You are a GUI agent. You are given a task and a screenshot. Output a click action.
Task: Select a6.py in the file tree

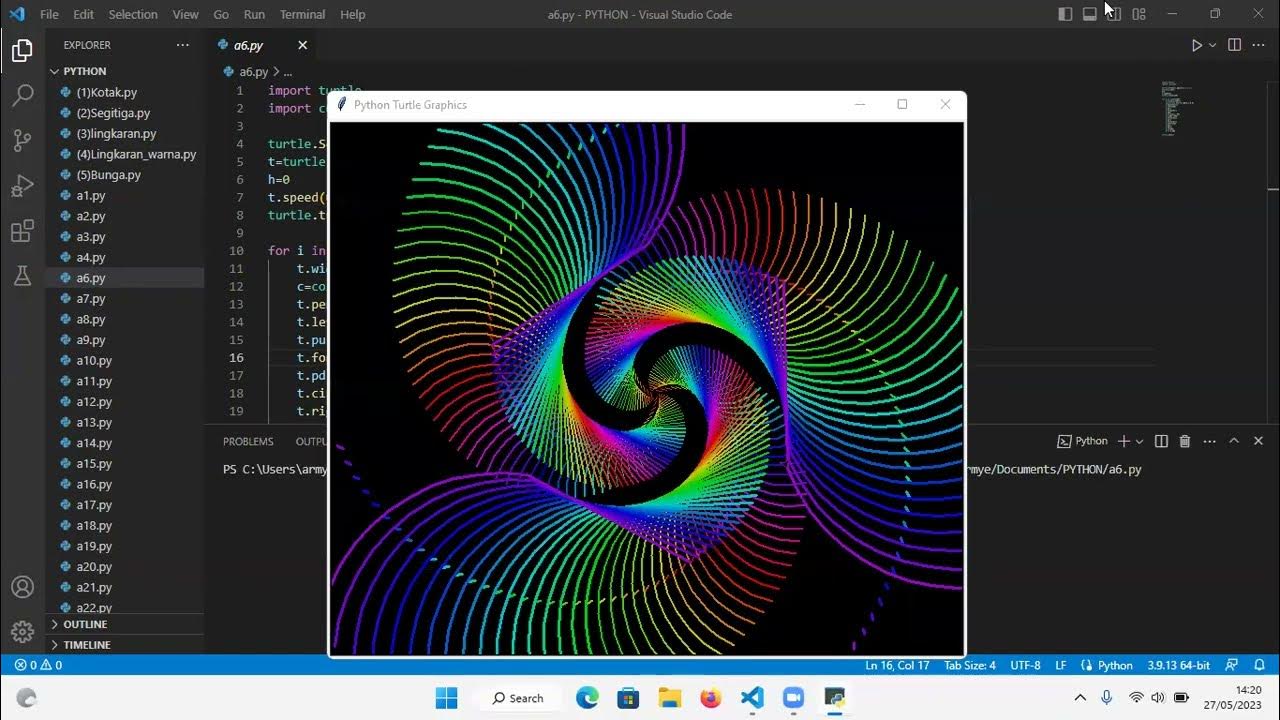pos(125,278)
